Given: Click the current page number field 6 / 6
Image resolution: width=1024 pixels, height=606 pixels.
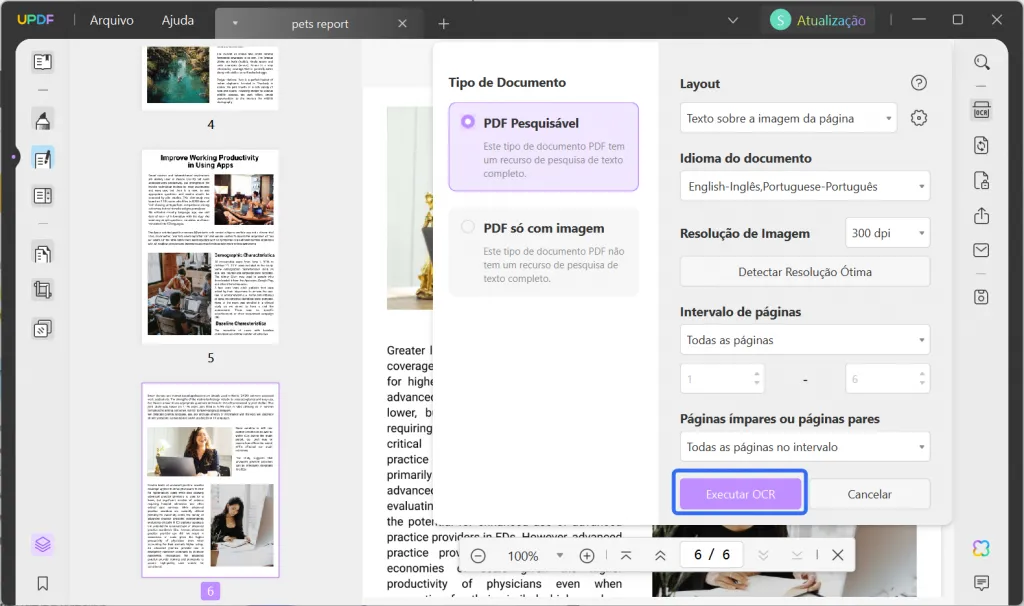Looking at the screenshot, I should [x=712, y=555].
